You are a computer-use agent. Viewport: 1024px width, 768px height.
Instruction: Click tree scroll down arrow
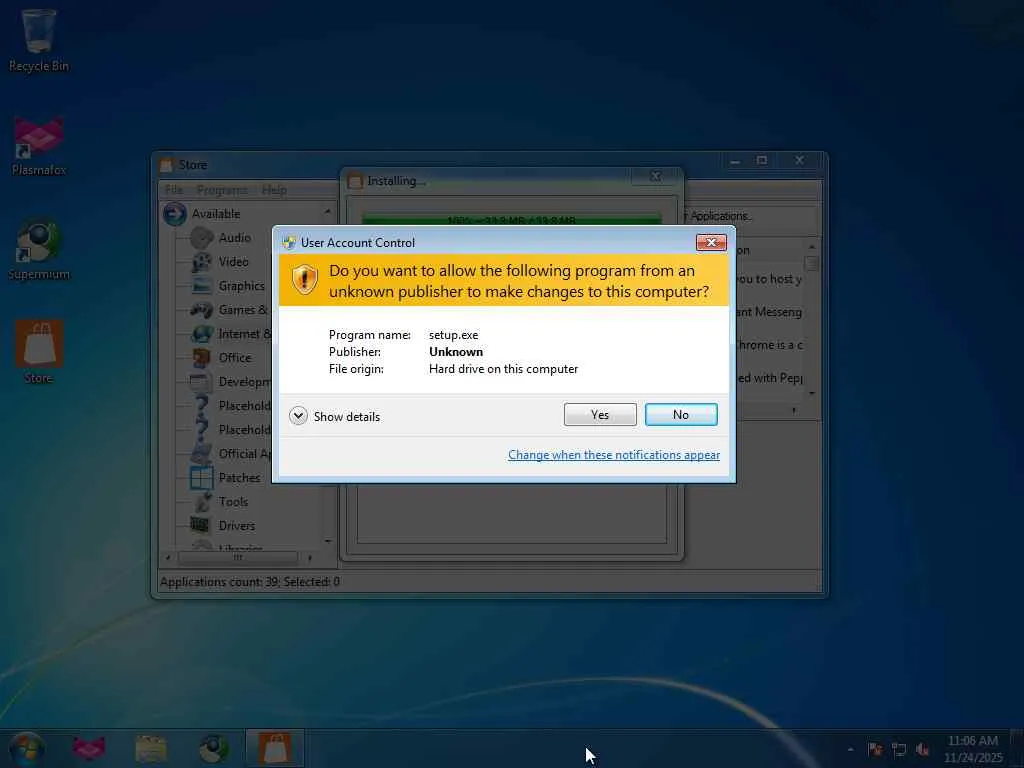(x=328, y=541)
